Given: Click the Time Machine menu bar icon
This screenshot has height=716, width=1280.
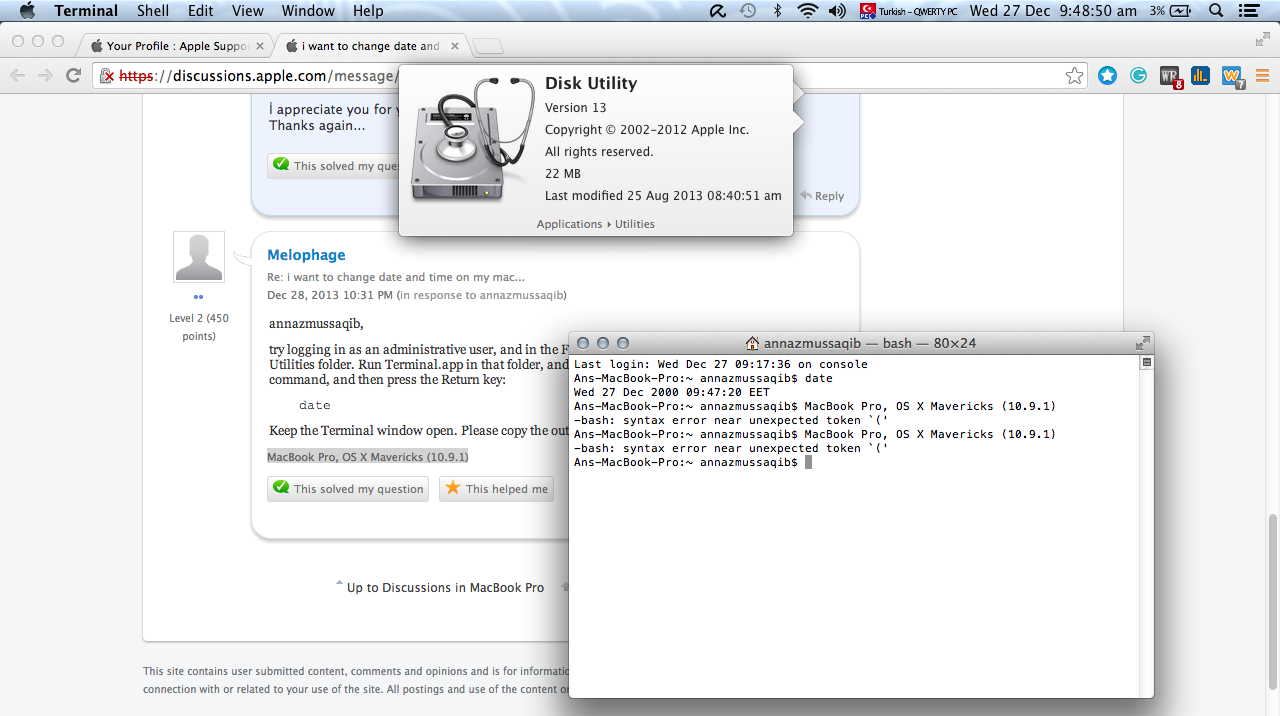Looking at the screenshot, I should pos(747,11).
